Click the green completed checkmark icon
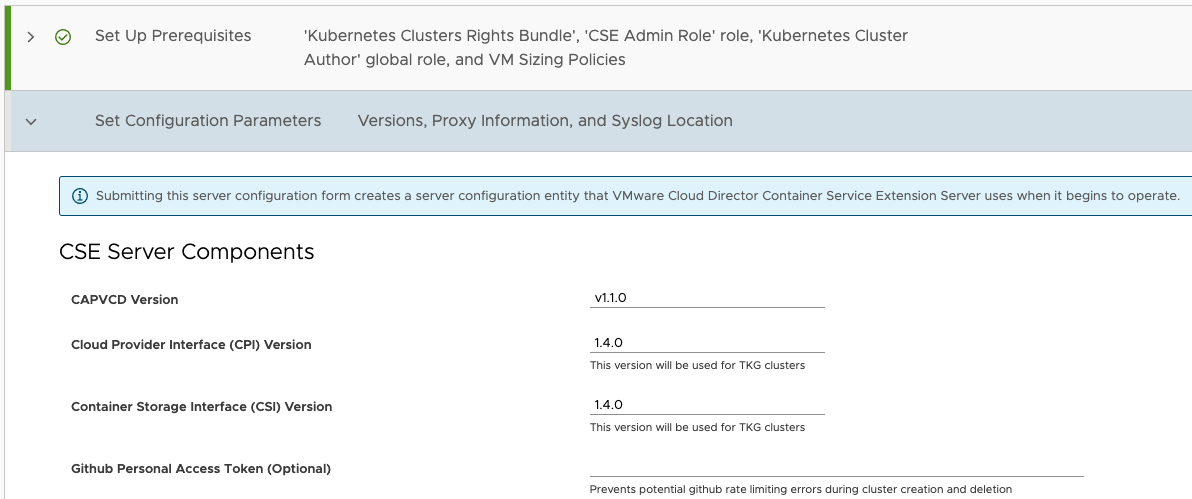Image resolution: width=1192 pixels, height=499 pixels. tap(63, 37)
